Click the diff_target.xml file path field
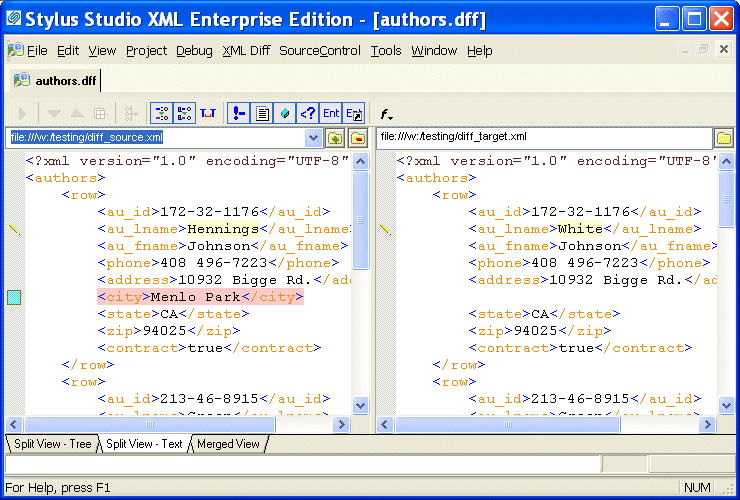Screen dimensions: 740x500 coord(543,137)
